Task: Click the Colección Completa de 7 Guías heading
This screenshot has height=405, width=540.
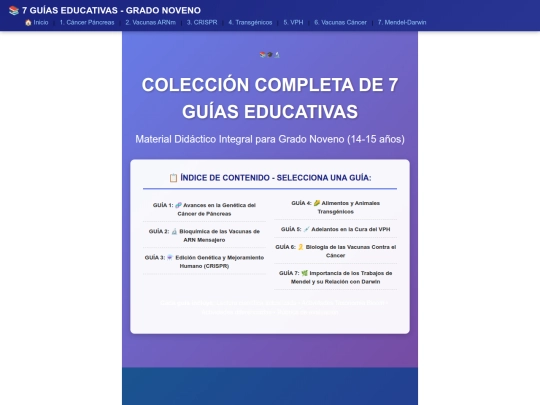Action: [x=270, y=98]
